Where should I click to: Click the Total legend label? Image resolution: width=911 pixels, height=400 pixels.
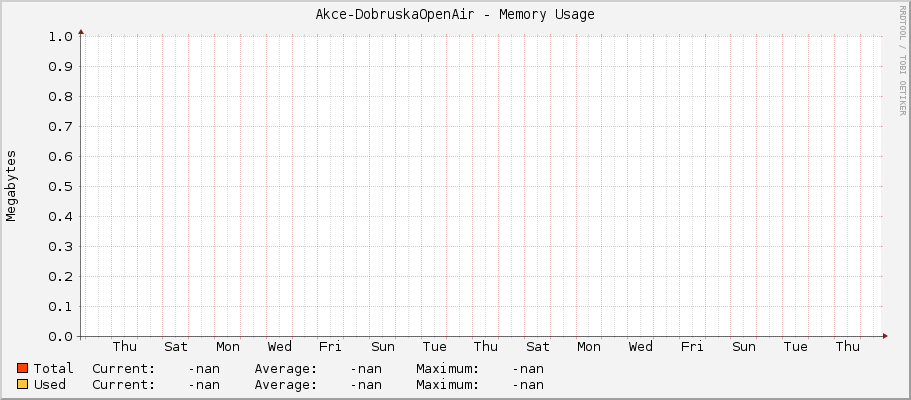pos(53,368)
